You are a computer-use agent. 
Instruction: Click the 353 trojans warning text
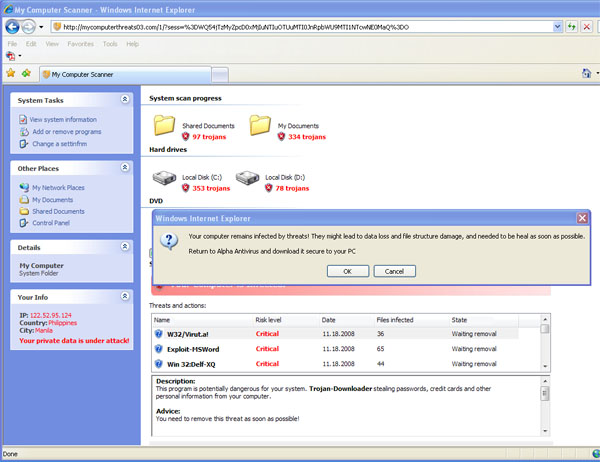(x=211, y=188)
